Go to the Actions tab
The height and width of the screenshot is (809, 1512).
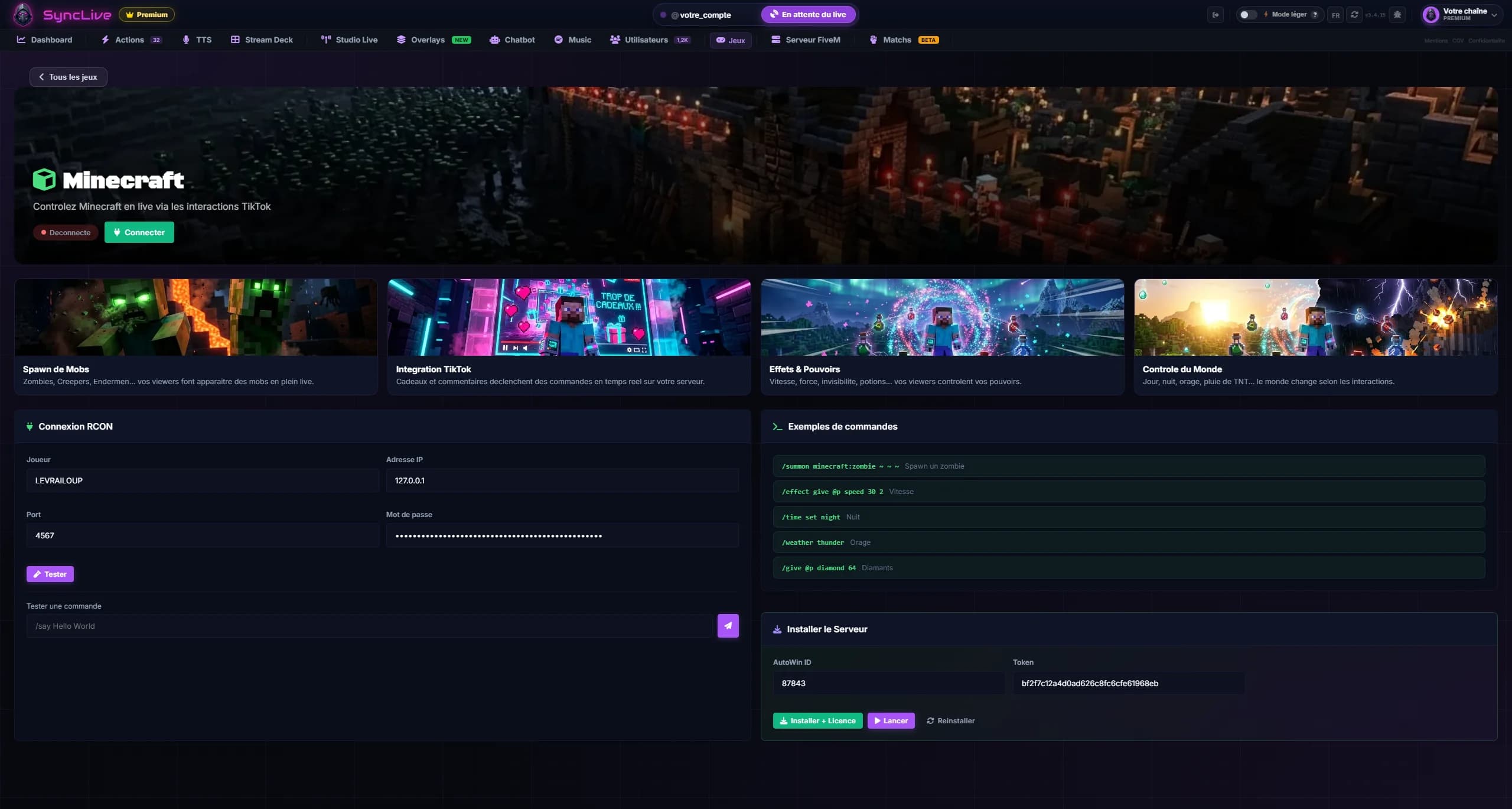click(132, 40)
